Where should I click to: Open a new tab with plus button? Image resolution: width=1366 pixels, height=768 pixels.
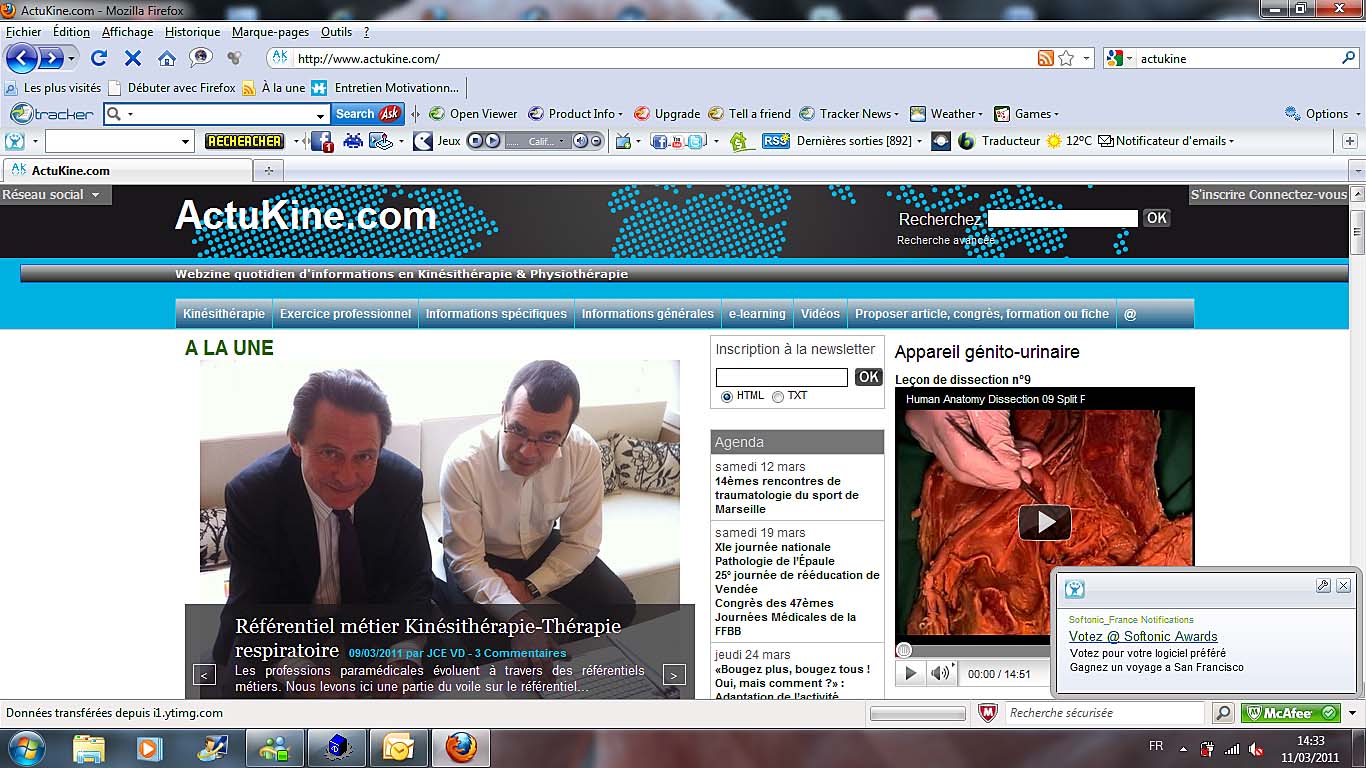click(268, 170)
